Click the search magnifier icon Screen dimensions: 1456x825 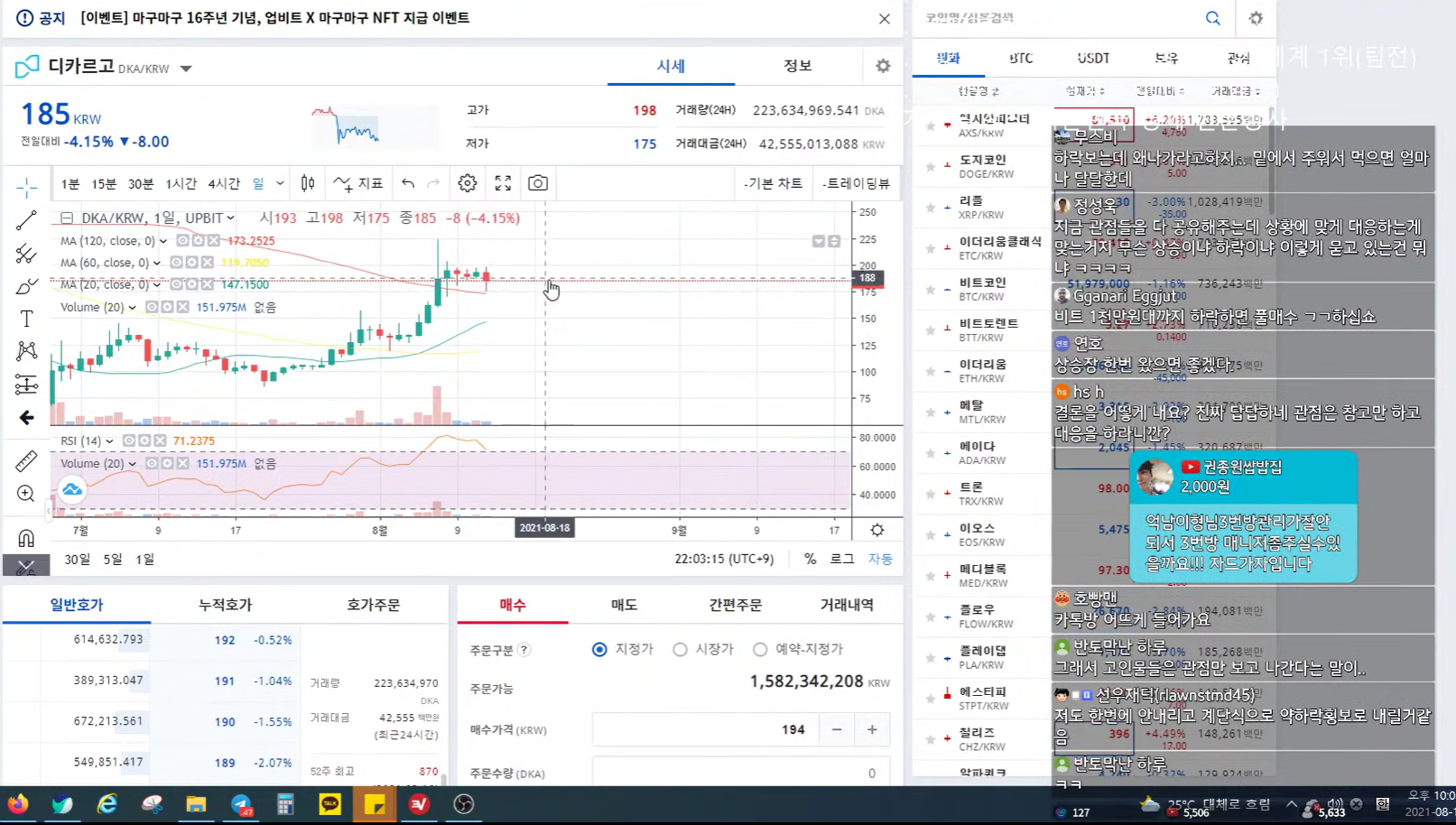[1213, 18]
